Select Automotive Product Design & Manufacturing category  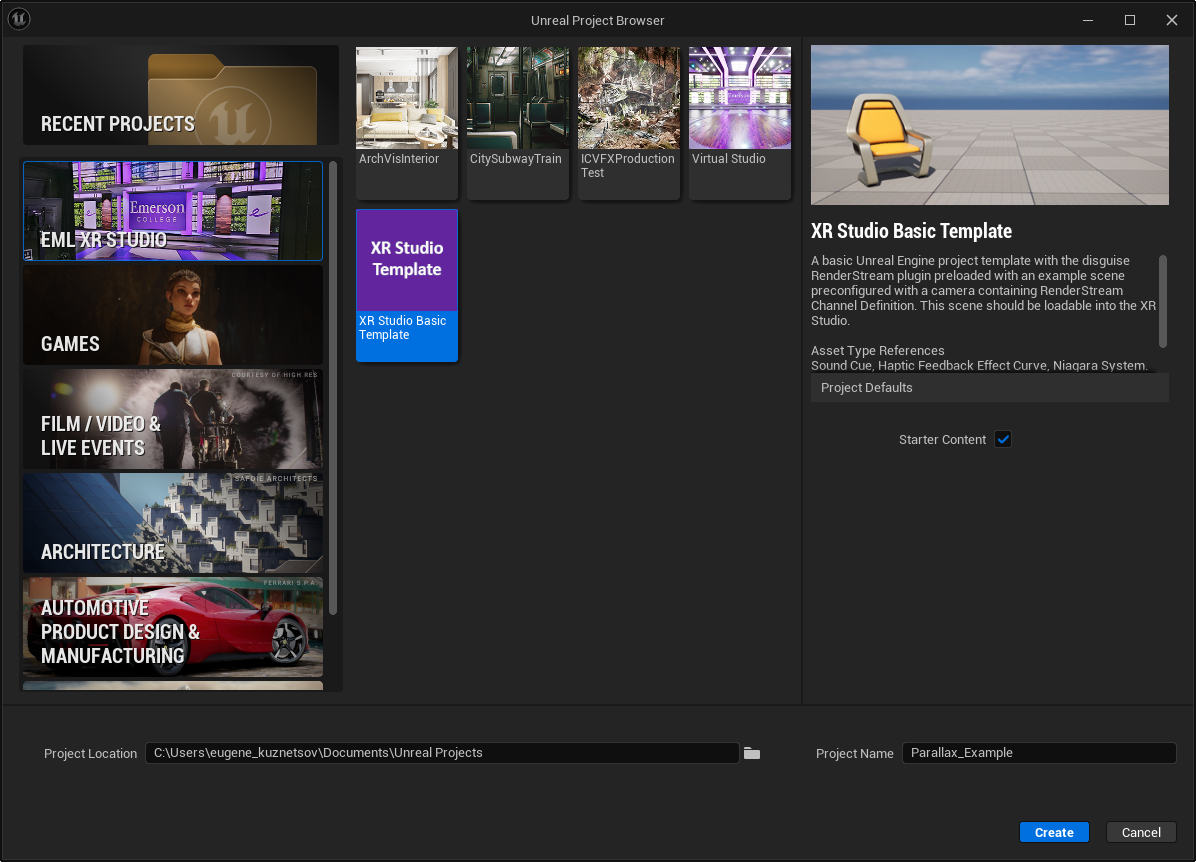click(173, 627)
